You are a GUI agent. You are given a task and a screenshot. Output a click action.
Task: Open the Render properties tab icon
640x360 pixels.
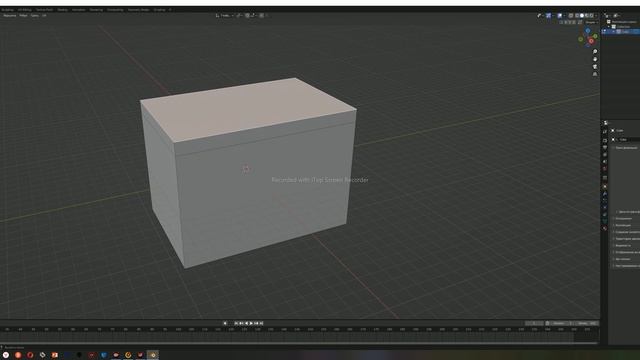[x=605, y=140]
